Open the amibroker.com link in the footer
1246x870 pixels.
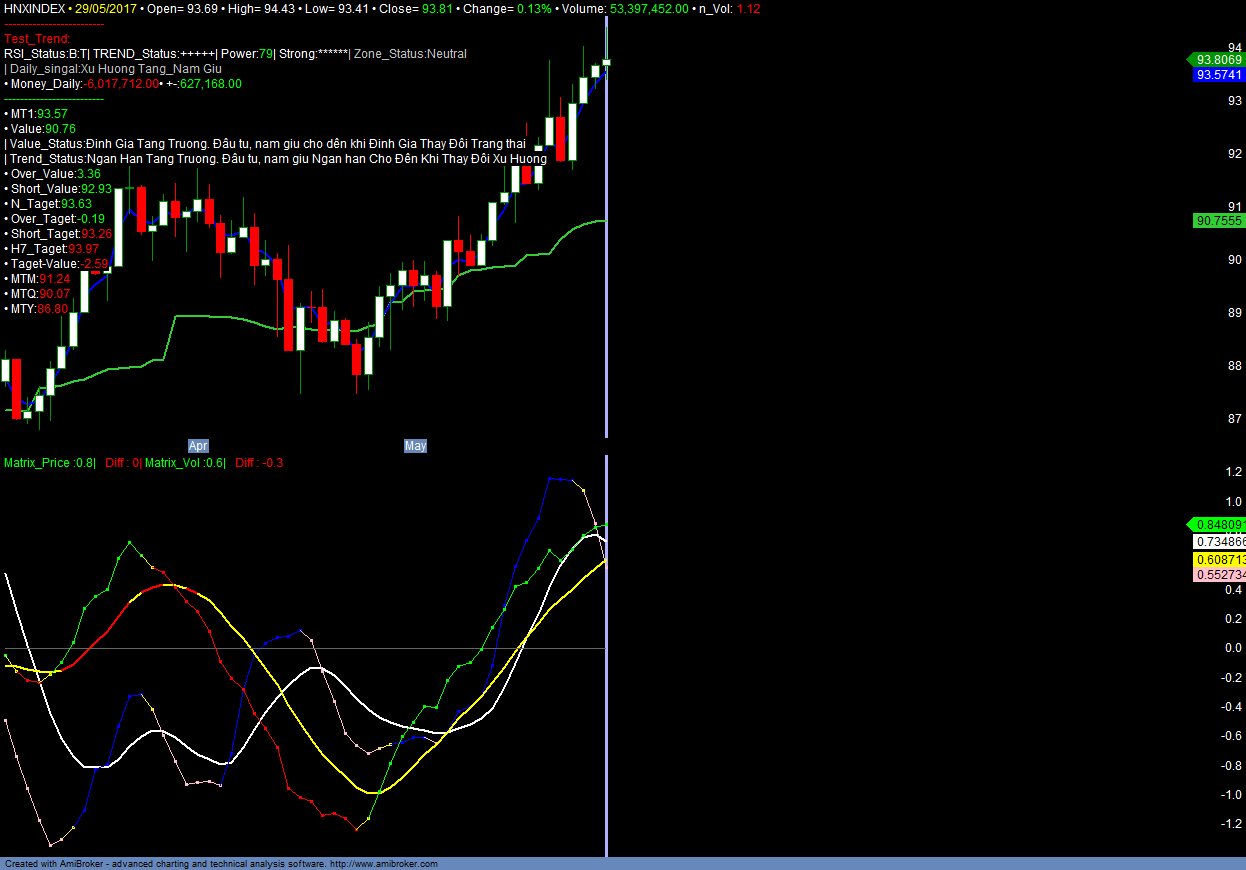coord(383,864)
